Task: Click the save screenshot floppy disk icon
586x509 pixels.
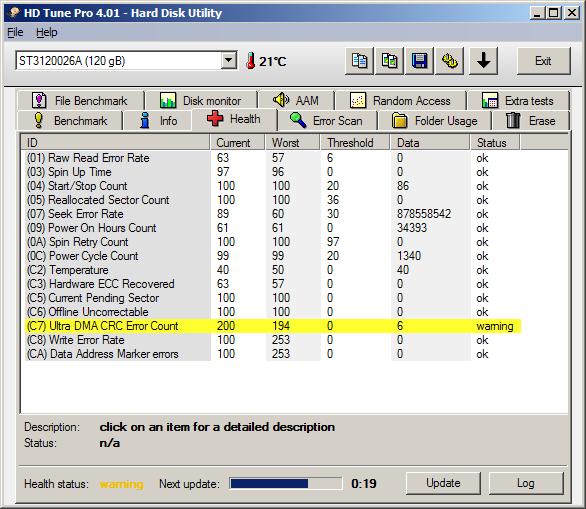Action: click(419, 61)
